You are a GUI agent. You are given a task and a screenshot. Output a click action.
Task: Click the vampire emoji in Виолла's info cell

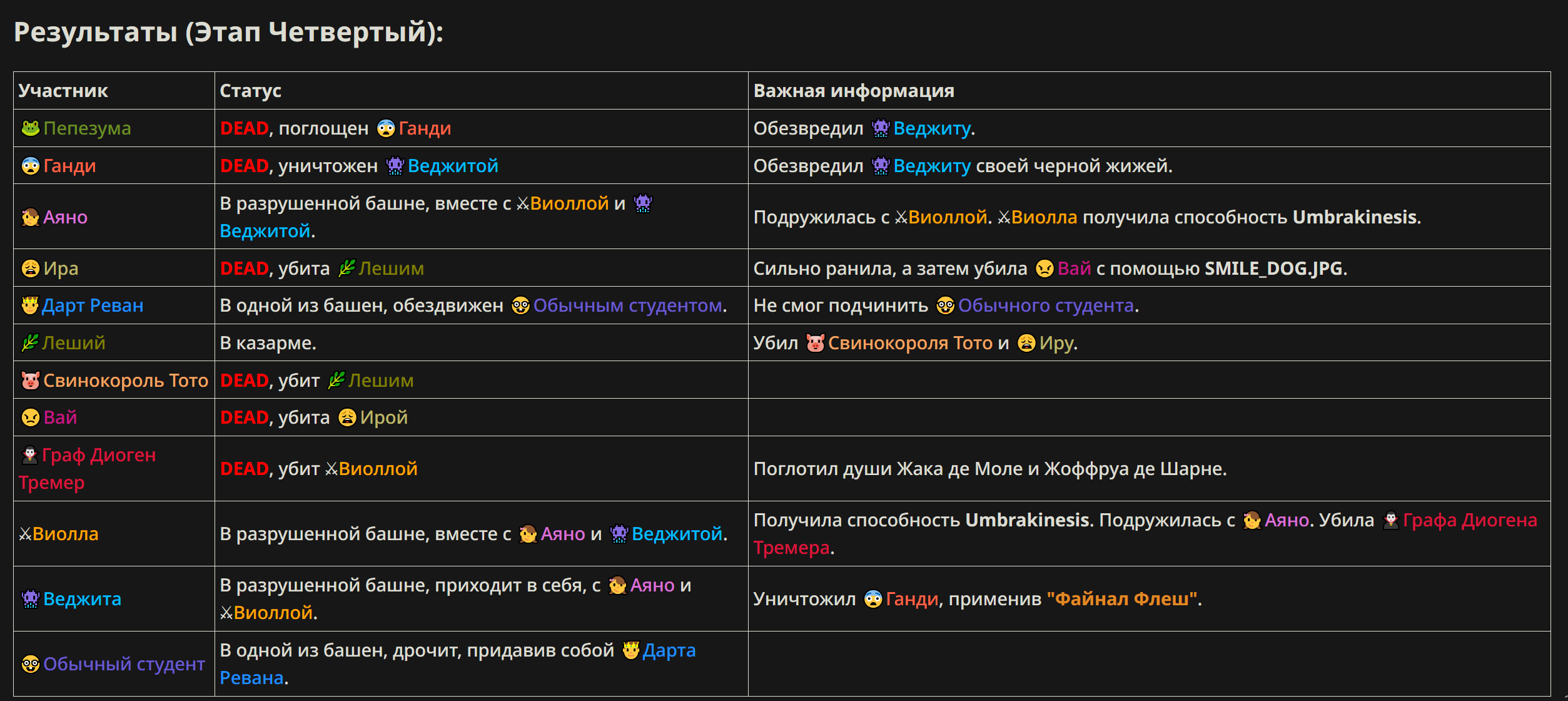1391,520
